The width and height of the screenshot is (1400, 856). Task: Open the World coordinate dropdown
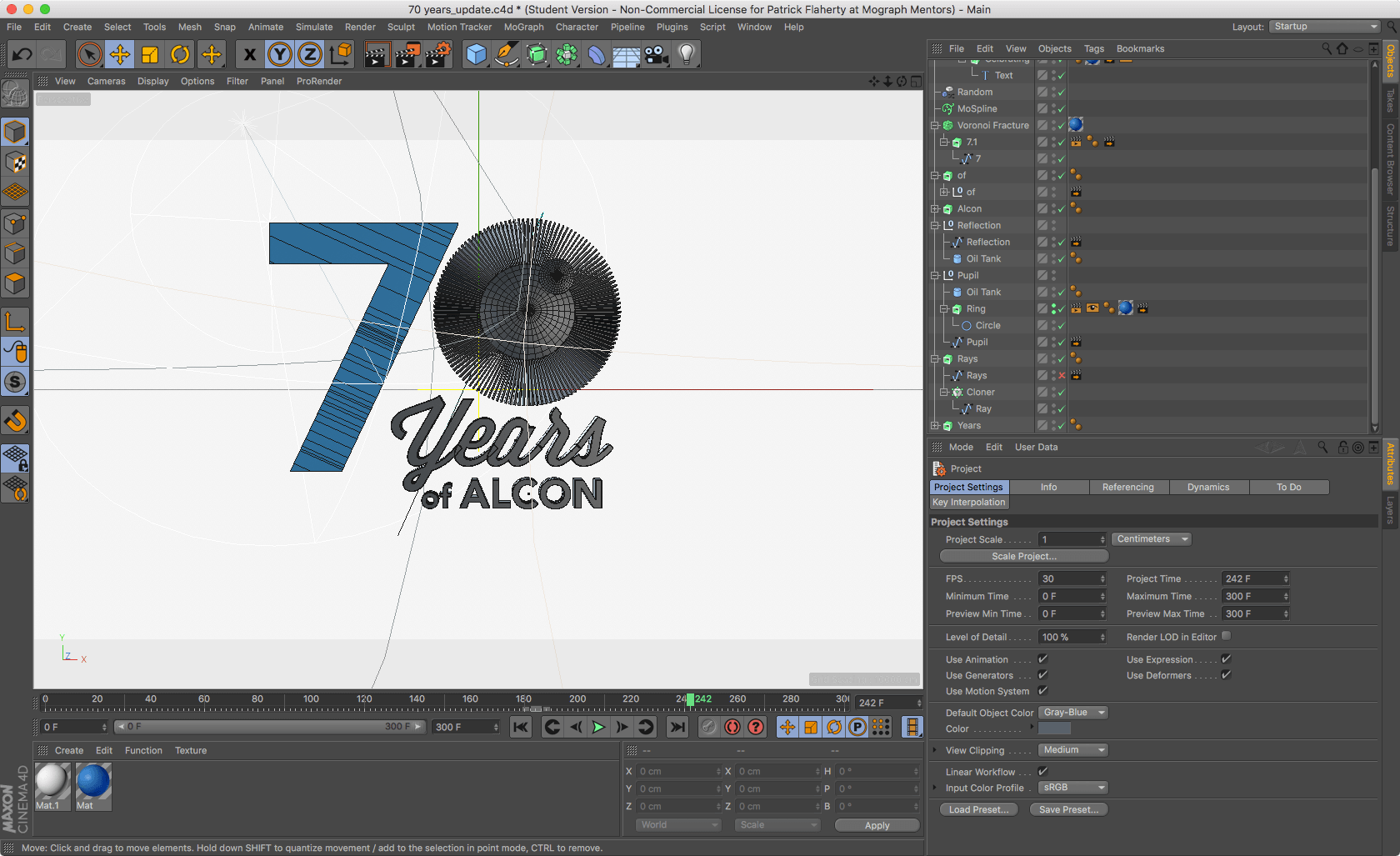tap(678, 824)
